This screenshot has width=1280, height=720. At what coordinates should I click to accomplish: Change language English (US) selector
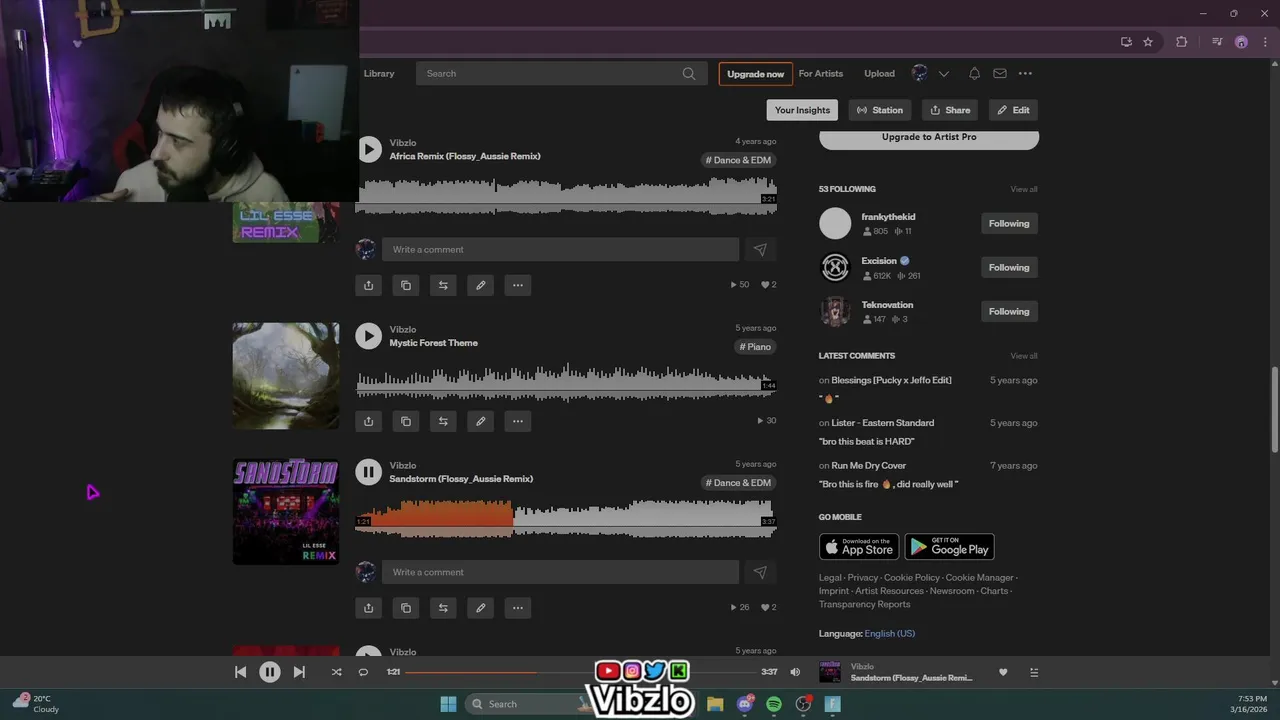tap(889, 634)
